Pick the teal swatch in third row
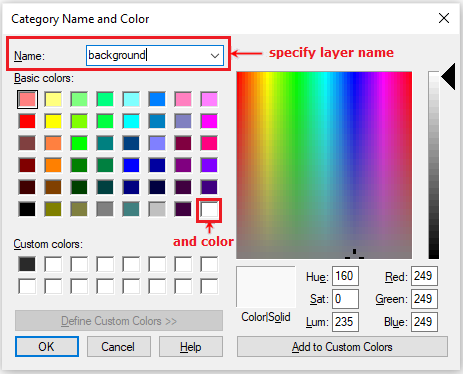This screenshot has height=374, width=463. [105, 143]
